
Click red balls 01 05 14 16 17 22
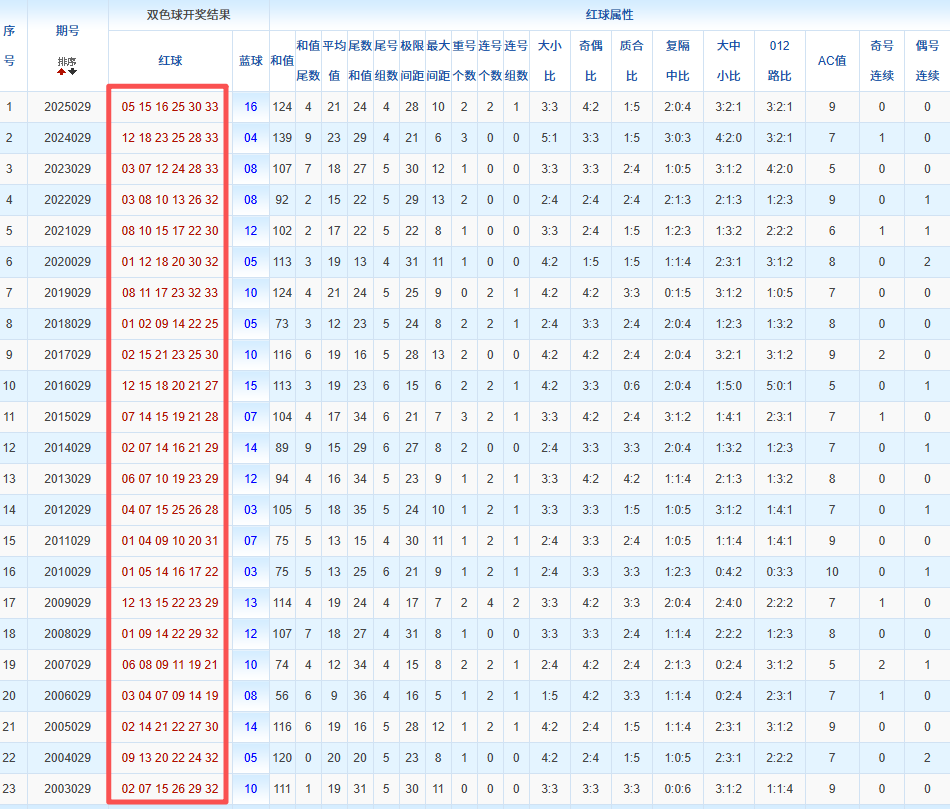(x=170, y=572)
